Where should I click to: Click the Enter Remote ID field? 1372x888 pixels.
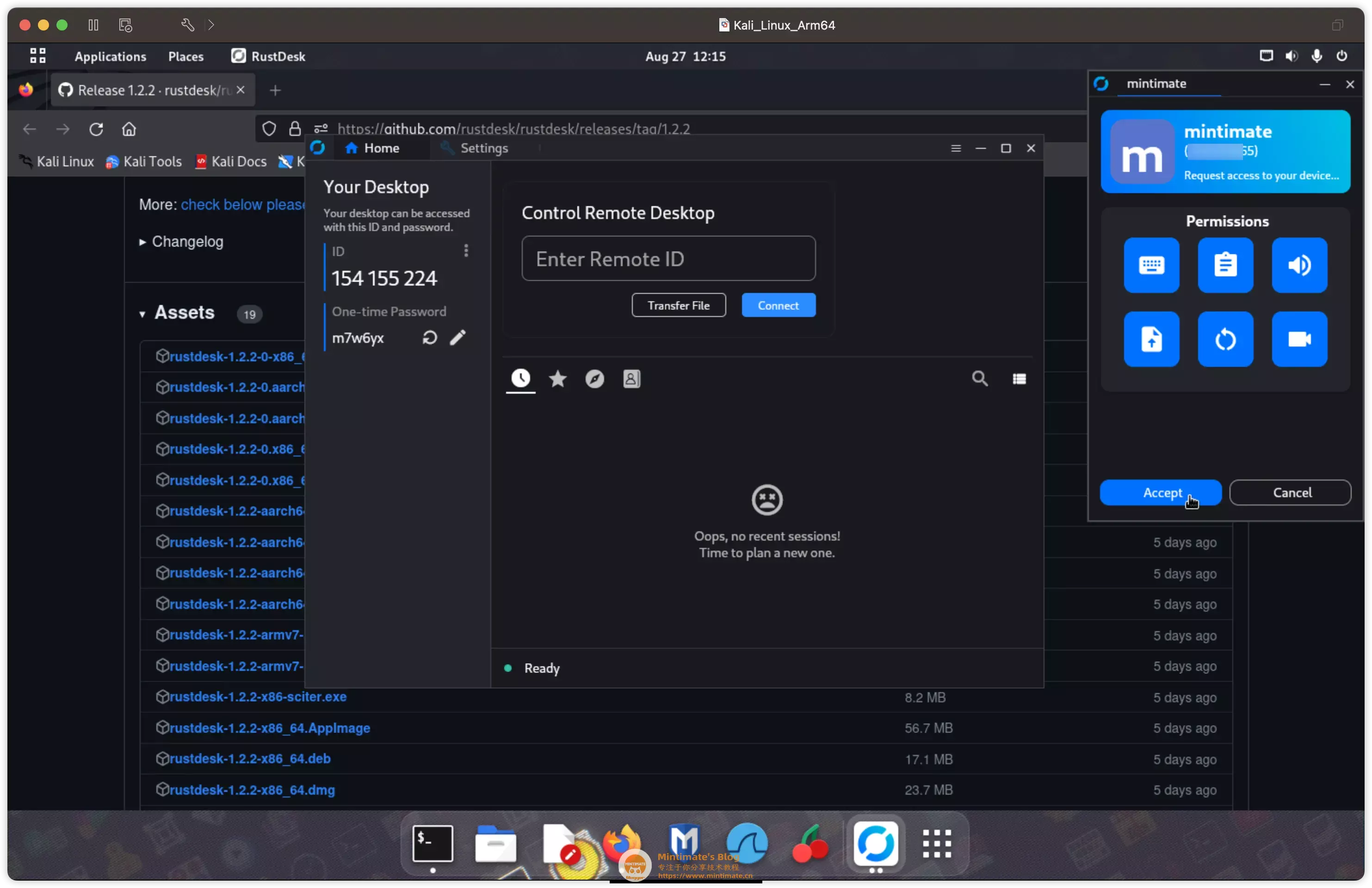pos(668,259)
